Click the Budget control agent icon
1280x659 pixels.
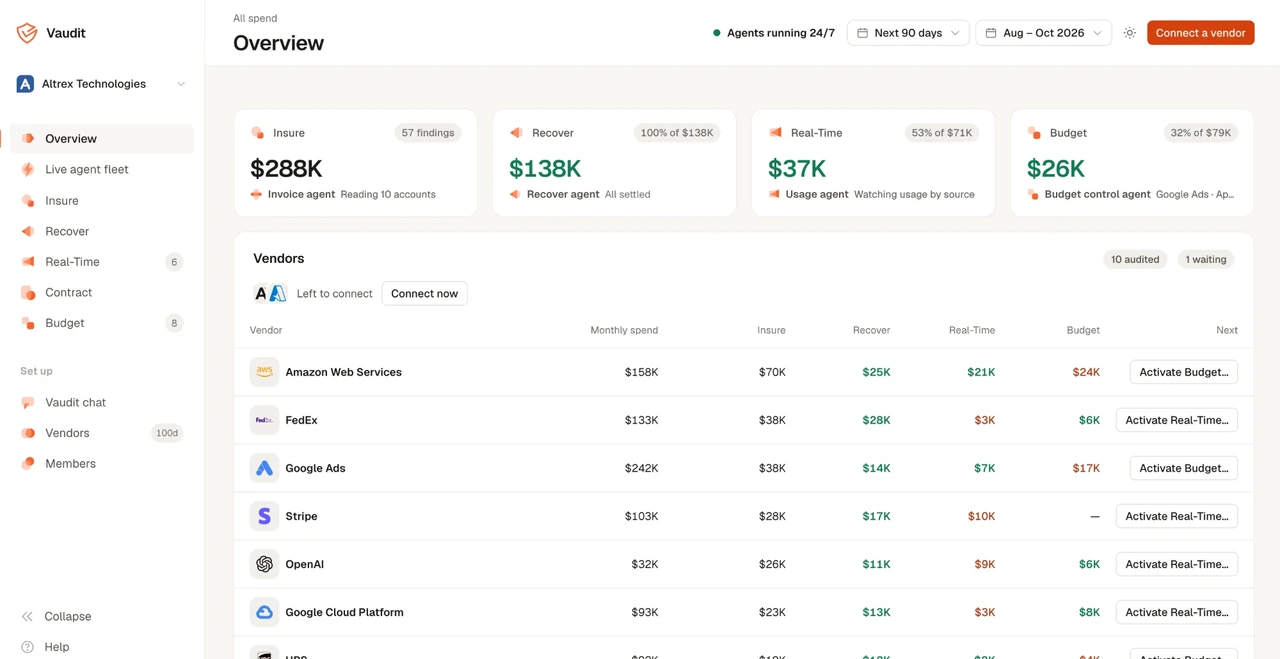(x=1033, y=194)
